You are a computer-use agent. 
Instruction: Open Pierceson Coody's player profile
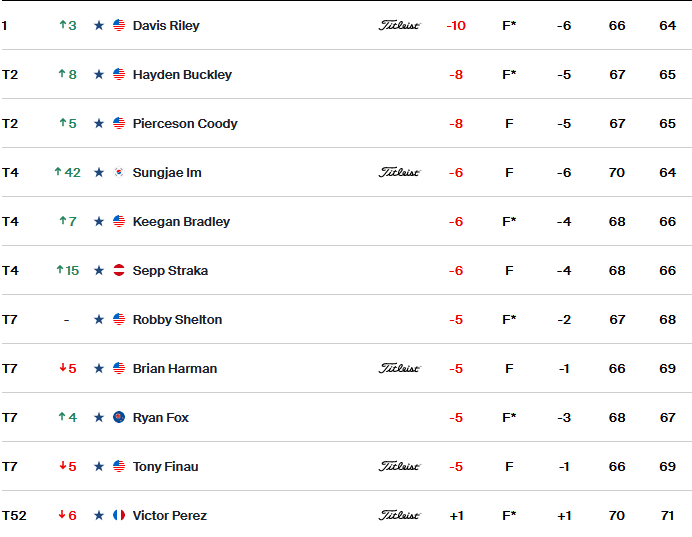pyautogui.click(x=185, y=124)
